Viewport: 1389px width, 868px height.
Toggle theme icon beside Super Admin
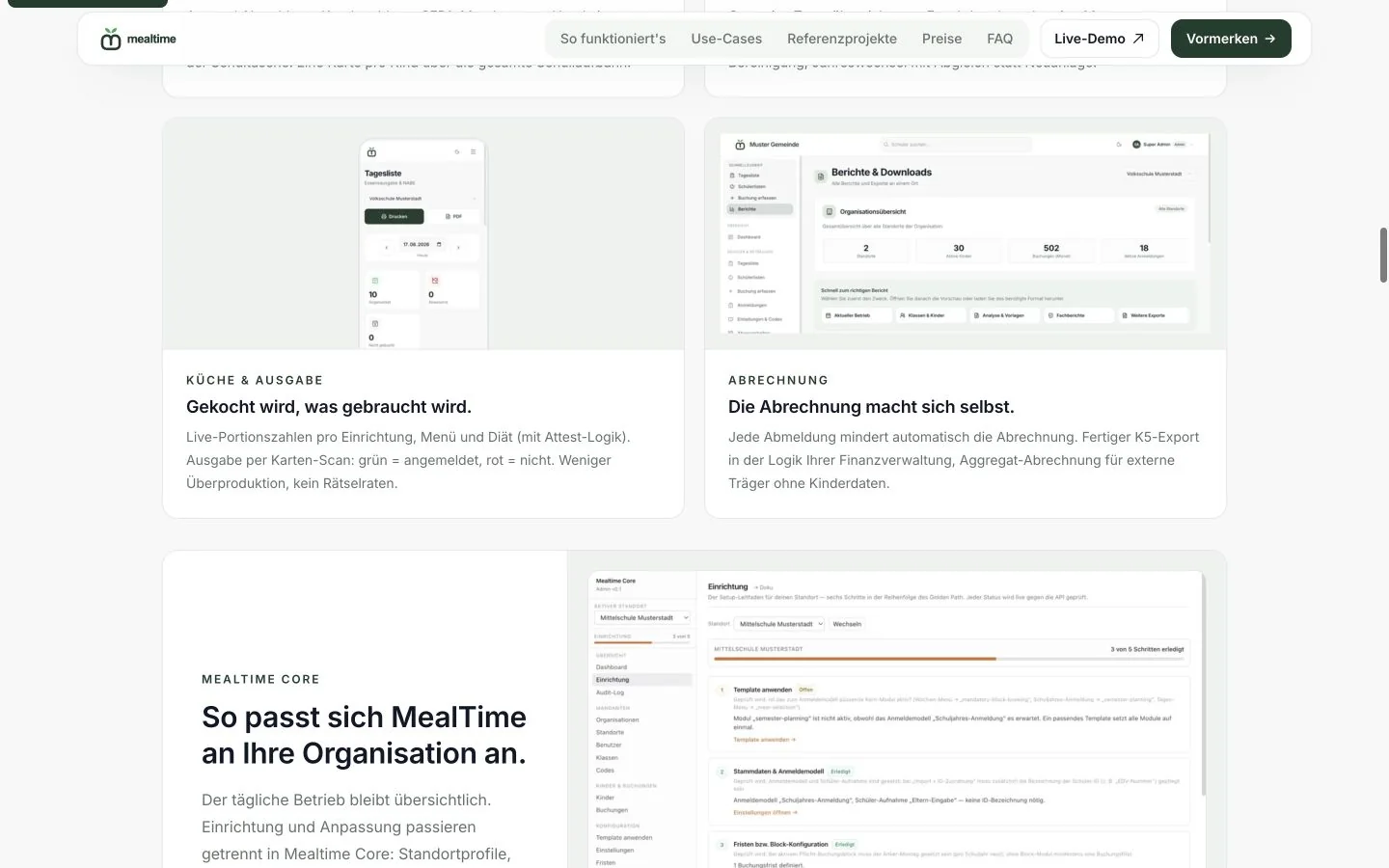coord(1119,145)
